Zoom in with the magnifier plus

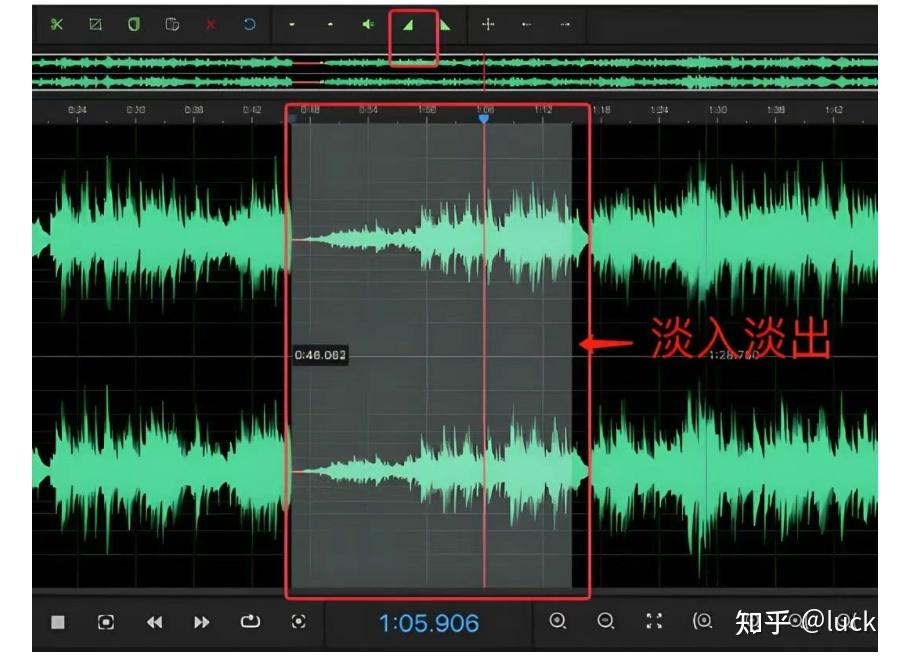[557, 621]
